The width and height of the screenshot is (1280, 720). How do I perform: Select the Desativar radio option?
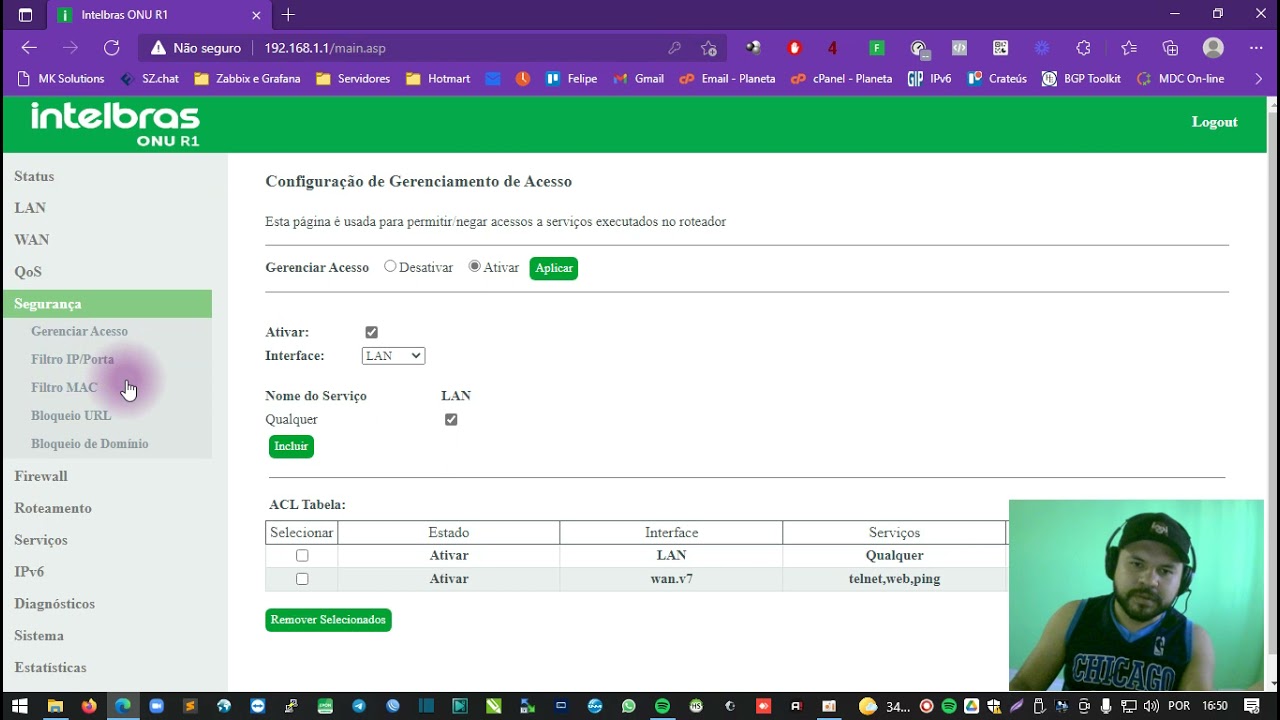390,267
